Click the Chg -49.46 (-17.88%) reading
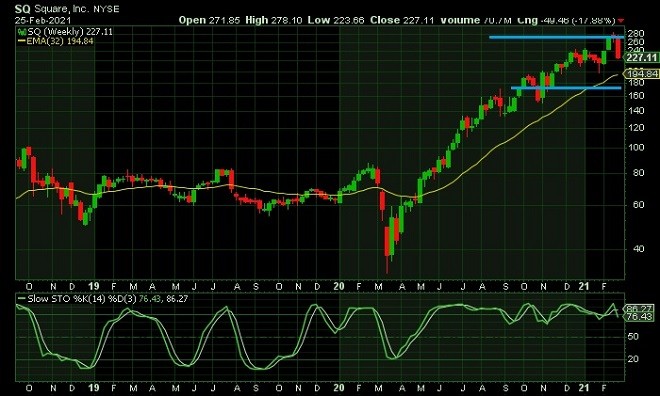 tap(566, 20)
